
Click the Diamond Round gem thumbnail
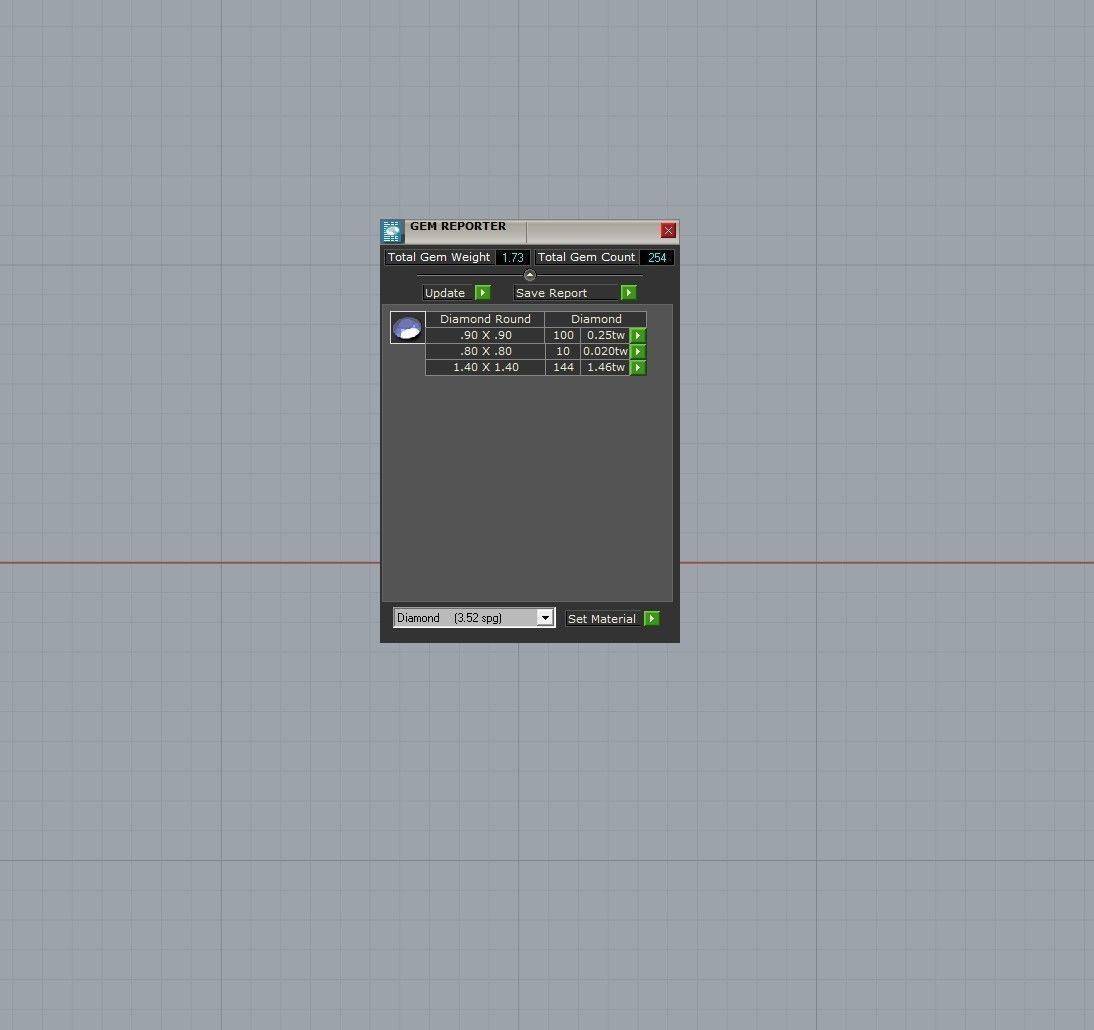point(407,327)
